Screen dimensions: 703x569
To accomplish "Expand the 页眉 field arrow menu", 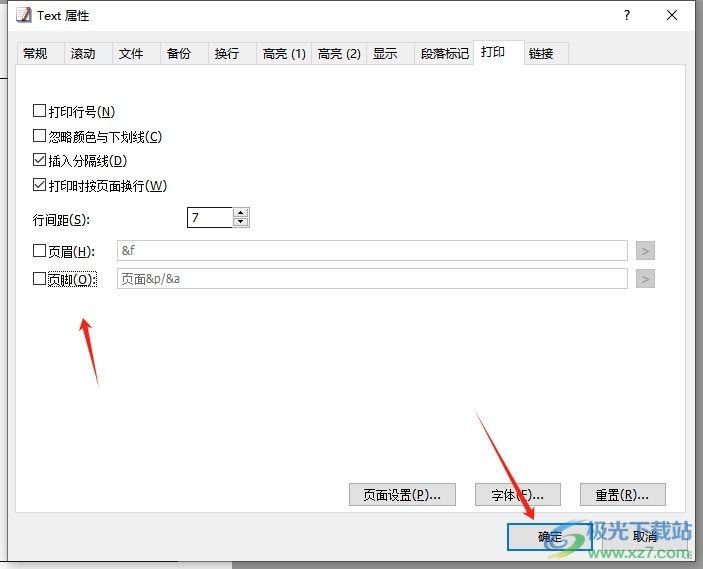I will (645, 251).
